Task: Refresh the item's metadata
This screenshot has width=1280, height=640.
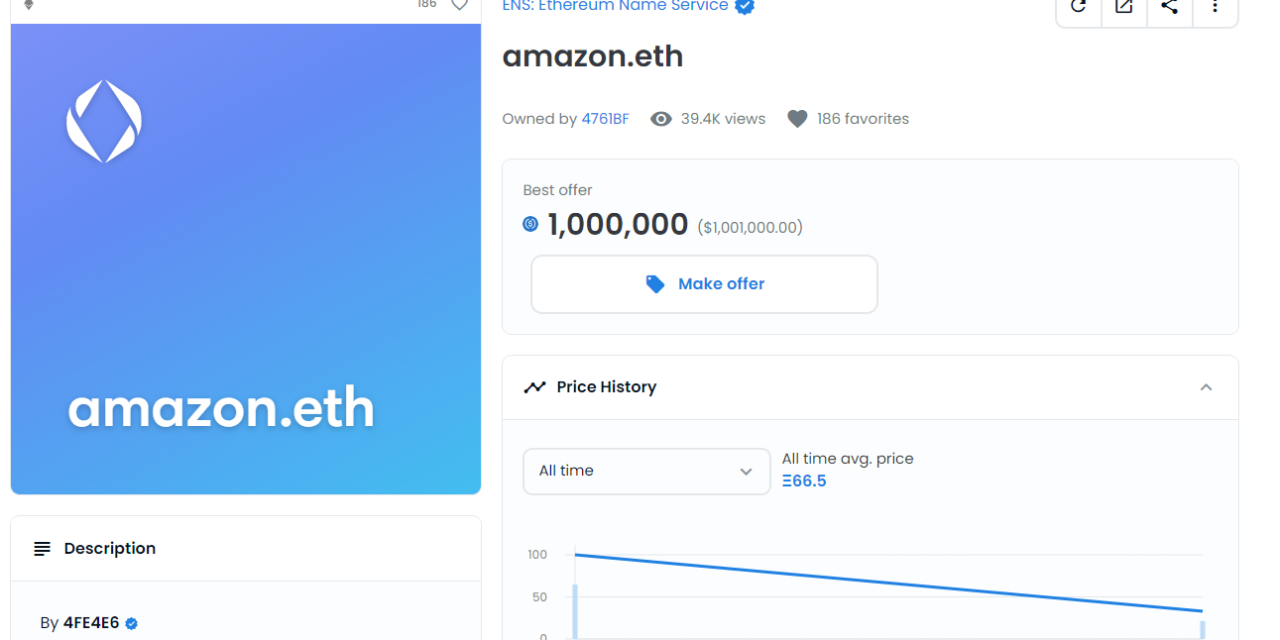Action: (x=1077, y=6)
